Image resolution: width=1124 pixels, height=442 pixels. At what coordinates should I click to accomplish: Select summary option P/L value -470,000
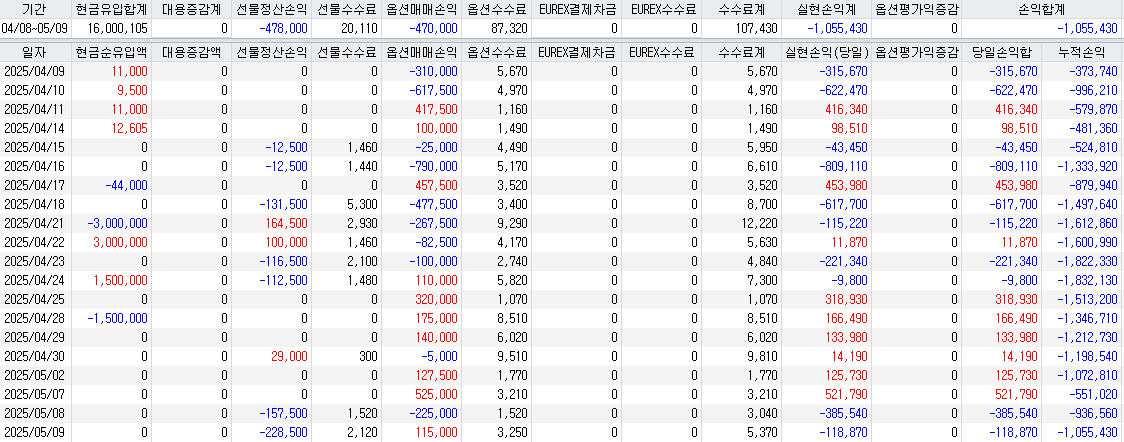click(432, 29)
